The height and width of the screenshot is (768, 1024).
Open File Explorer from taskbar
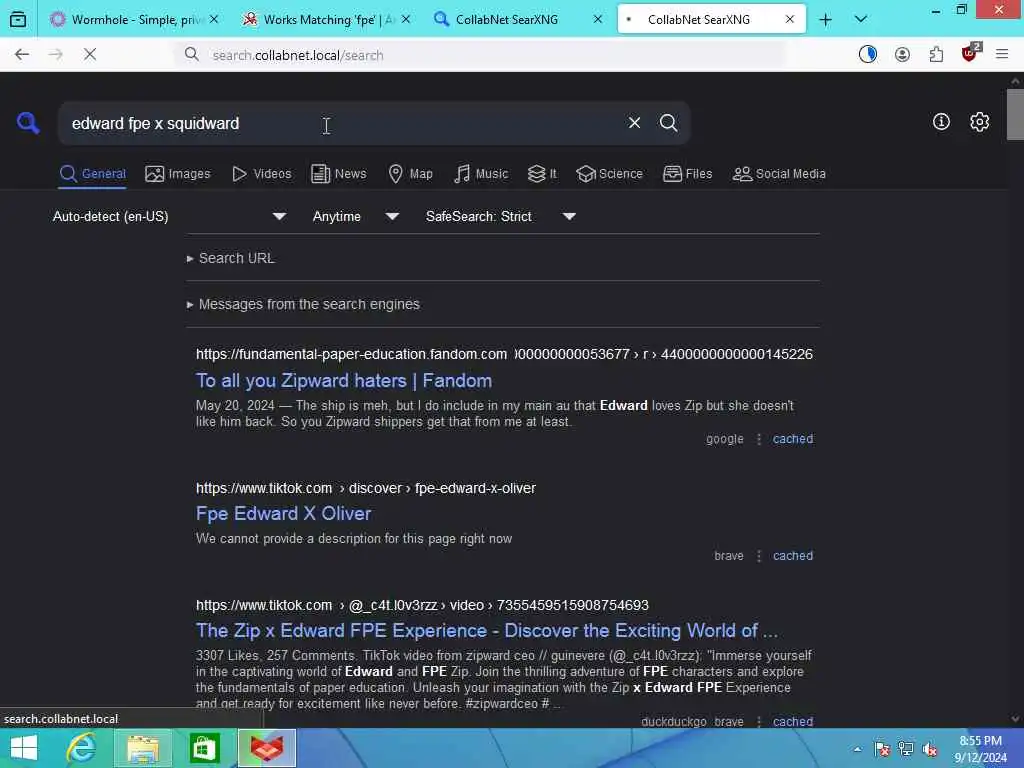tap(143, 748)
